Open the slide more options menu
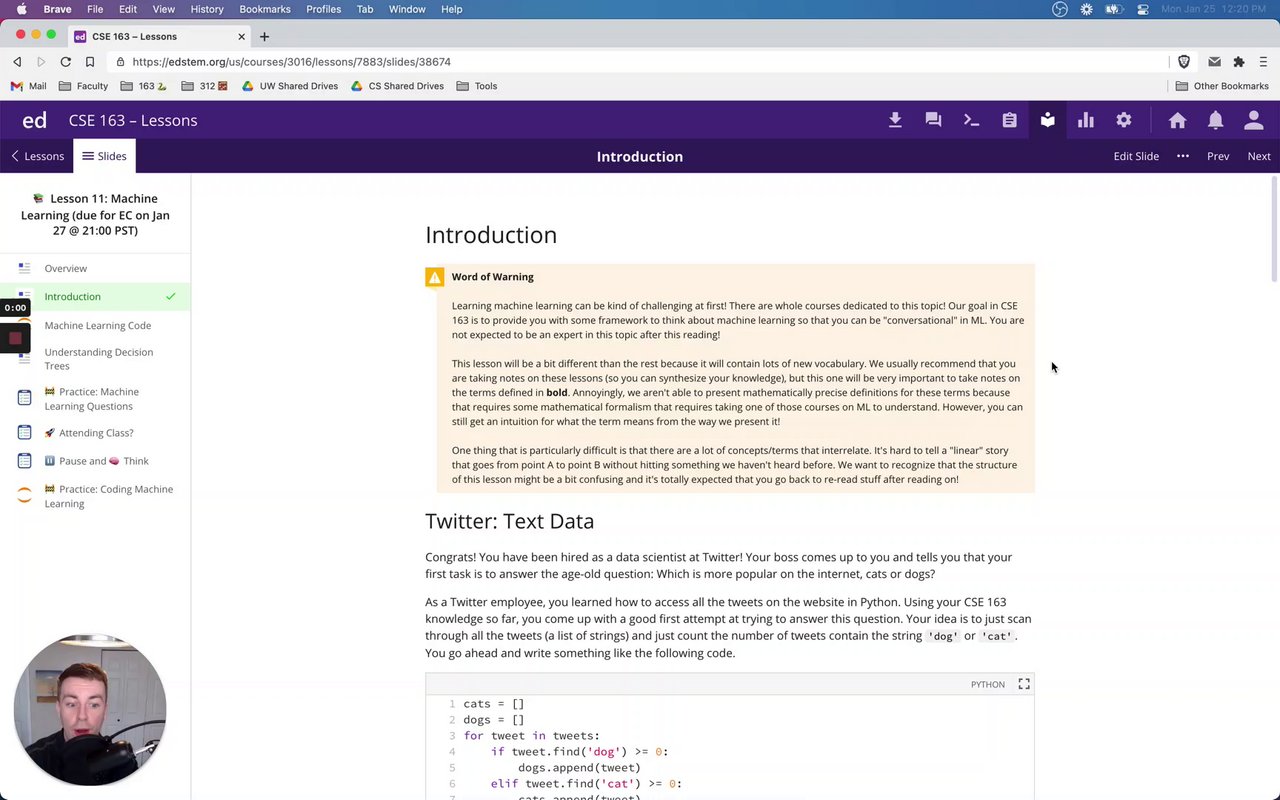 pyautogui.click(x=1183, y=156)
